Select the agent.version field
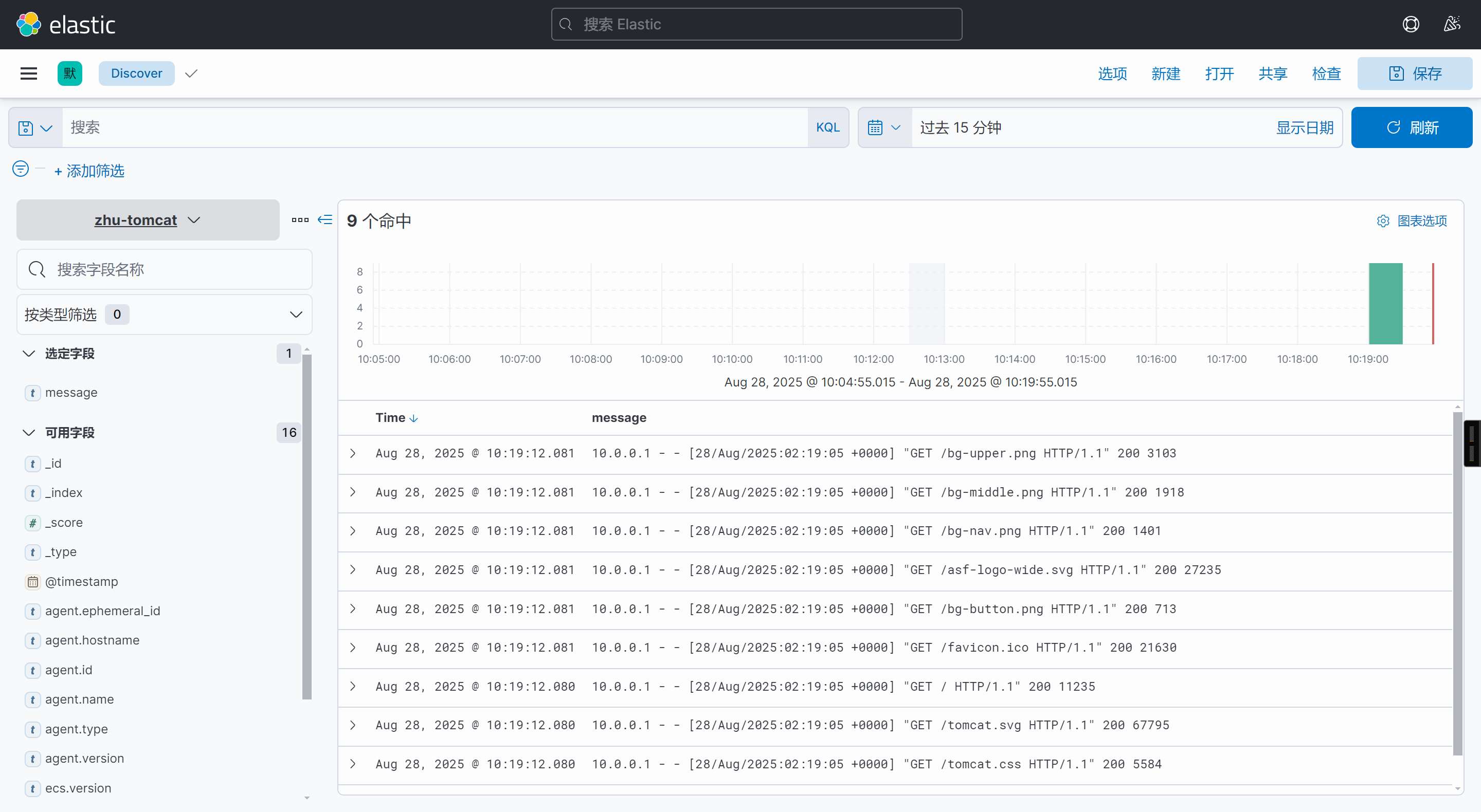Viewport: 1481px width, 812px height. [84, 759]
